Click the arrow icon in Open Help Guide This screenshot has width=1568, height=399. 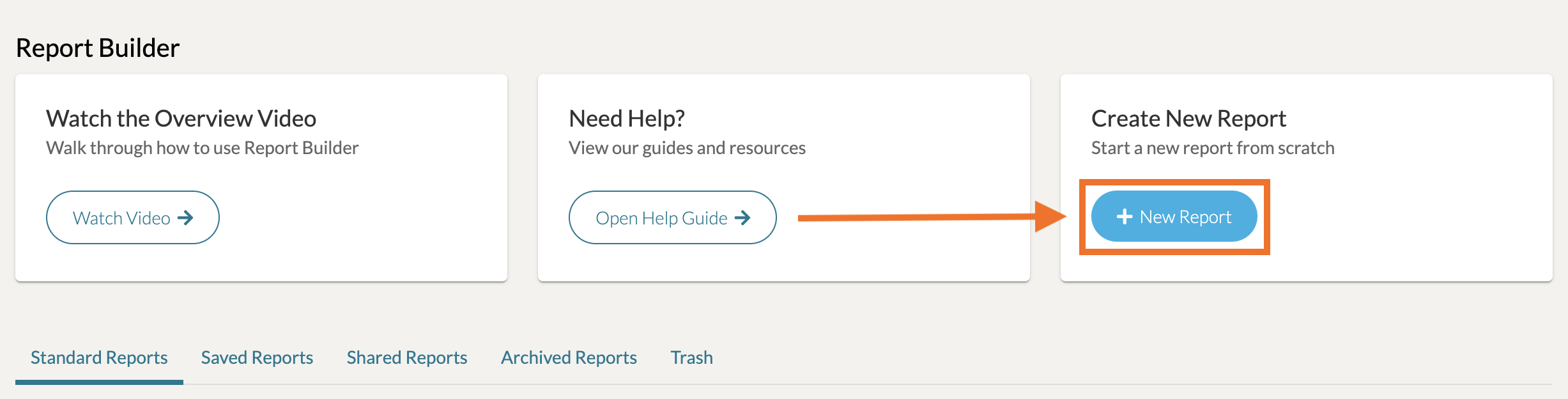point(742,218)
